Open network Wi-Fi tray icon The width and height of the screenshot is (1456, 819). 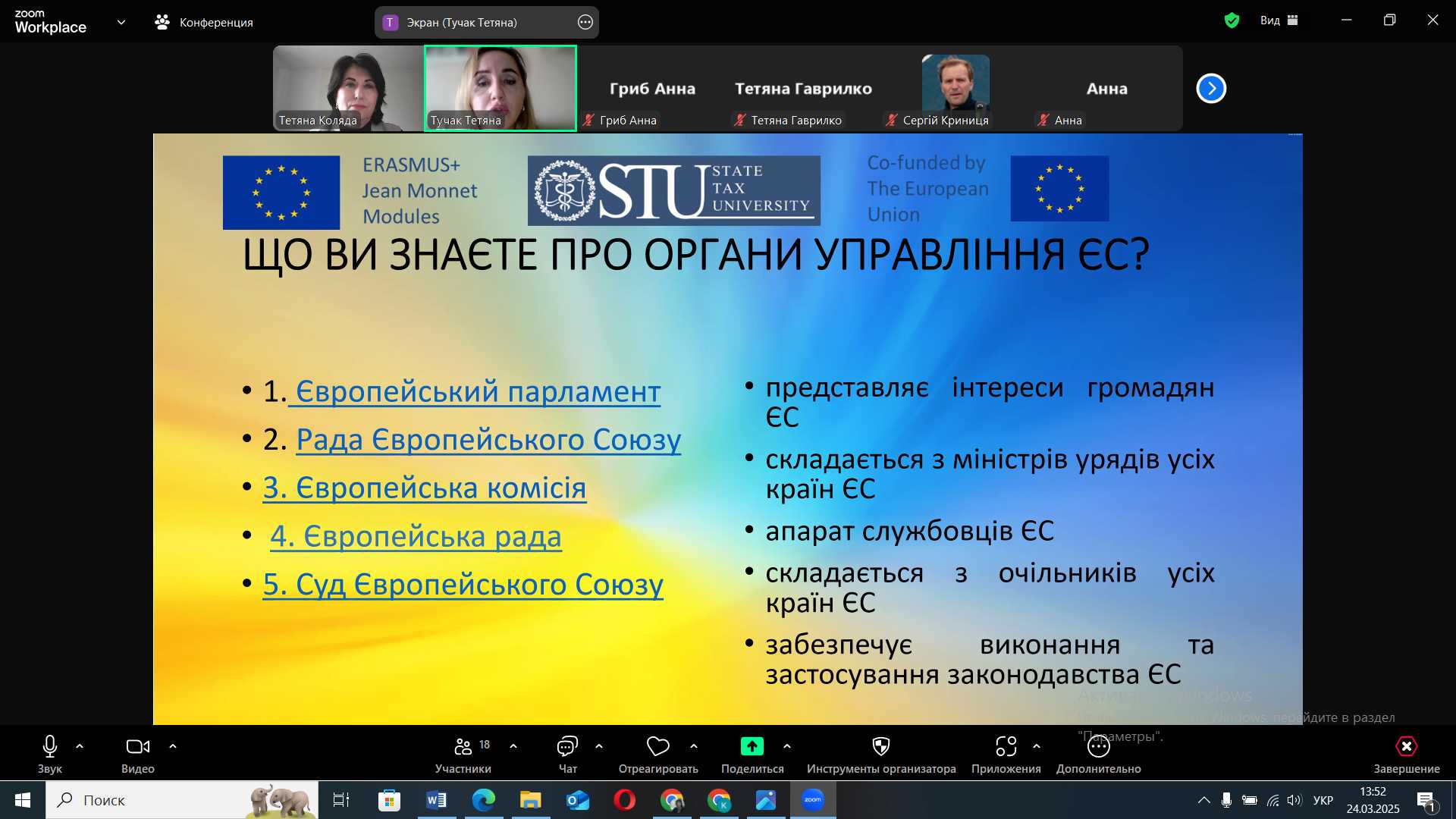[x=1273, y=800]
